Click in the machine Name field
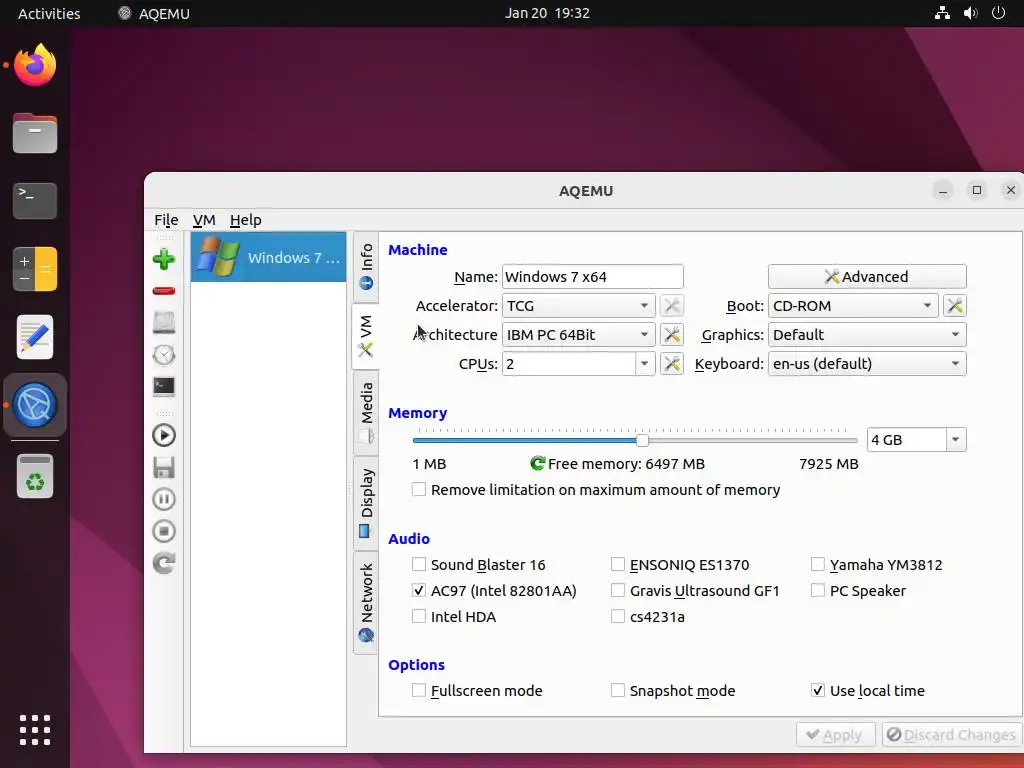1024x768 pixels. (593, 276)
